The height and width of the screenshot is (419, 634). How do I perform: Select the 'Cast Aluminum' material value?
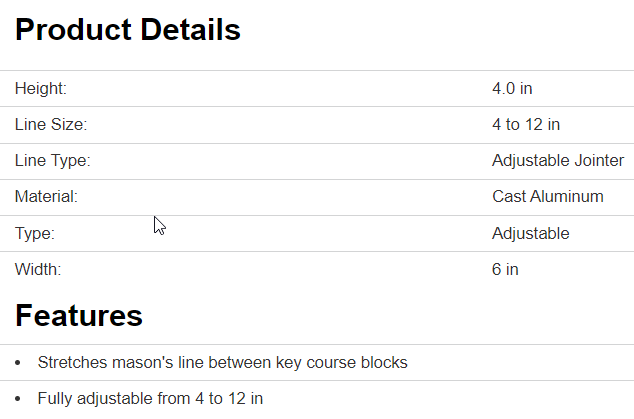[x=548, y=197]
